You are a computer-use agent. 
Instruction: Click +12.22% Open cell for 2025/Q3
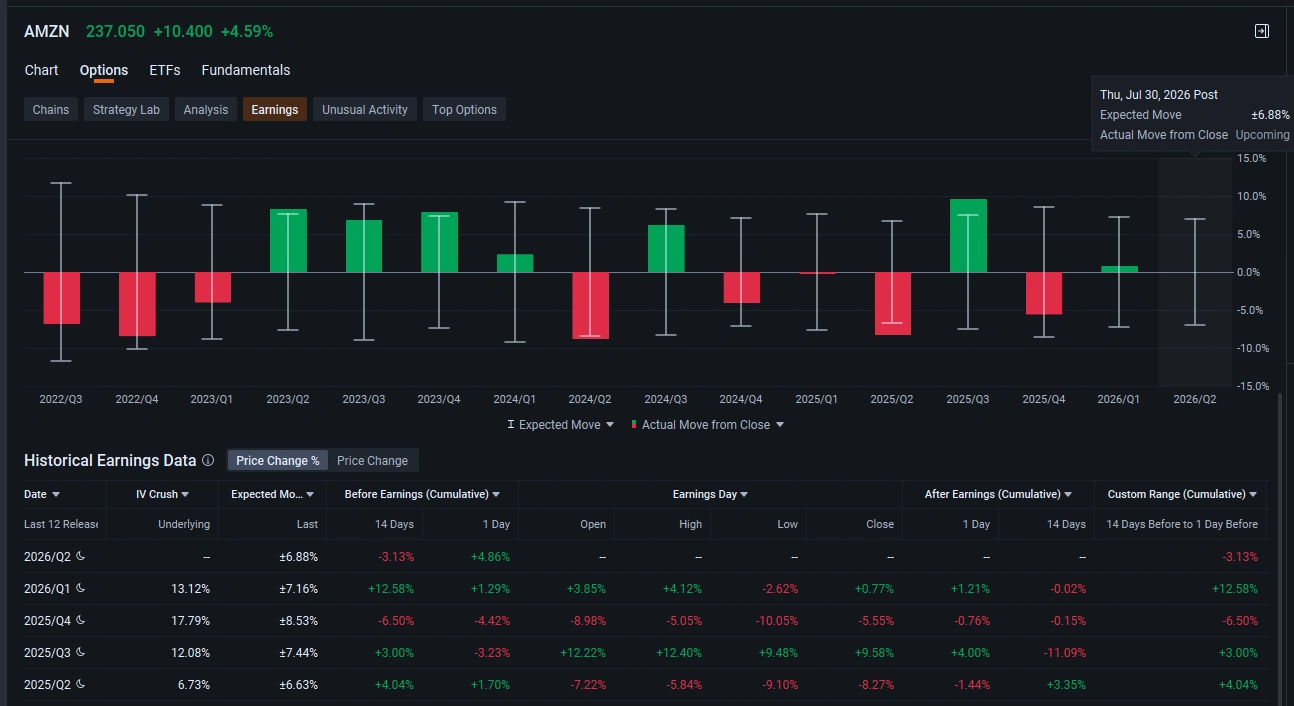[583, 652]
